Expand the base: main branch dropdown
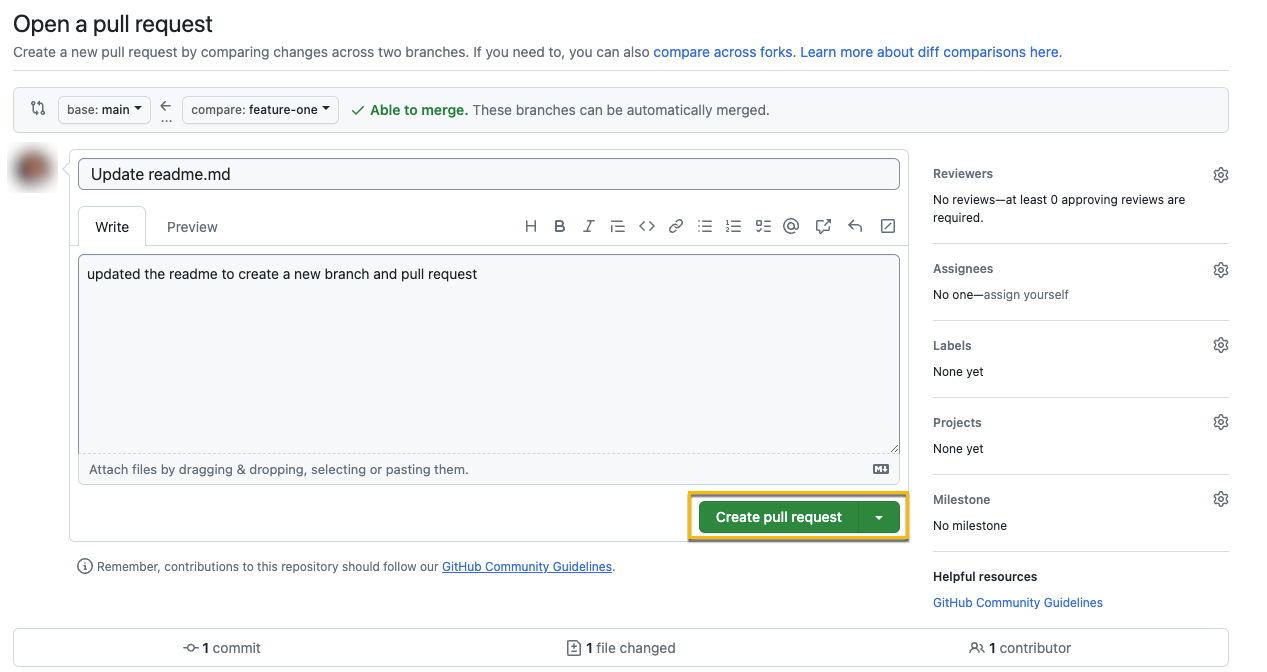The width and height of the screenshot is (1267, 672). pyautogui.click(x=104, y=110)
